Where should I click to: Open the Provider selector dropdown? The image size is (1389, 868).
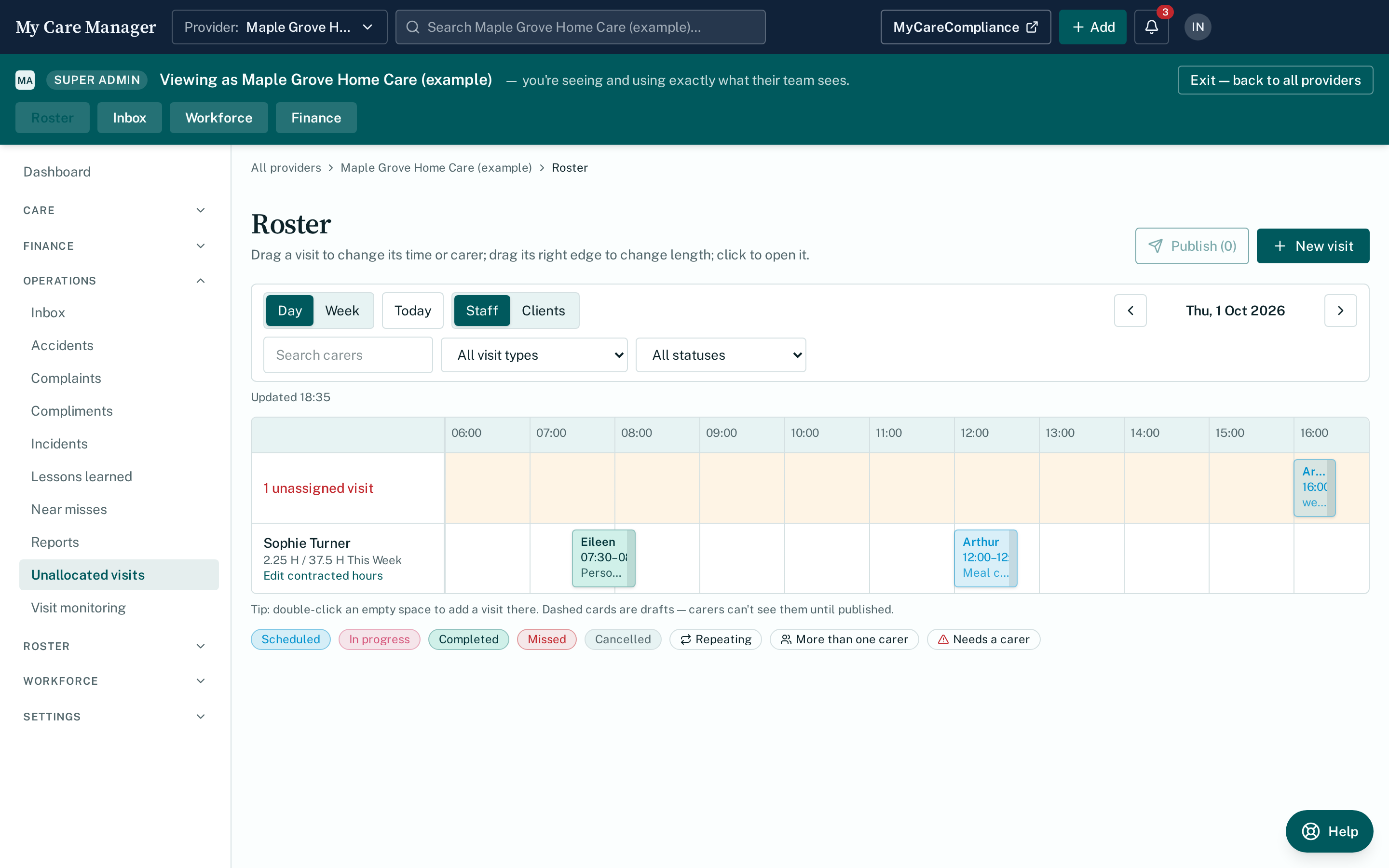click(x=280, y=27)
